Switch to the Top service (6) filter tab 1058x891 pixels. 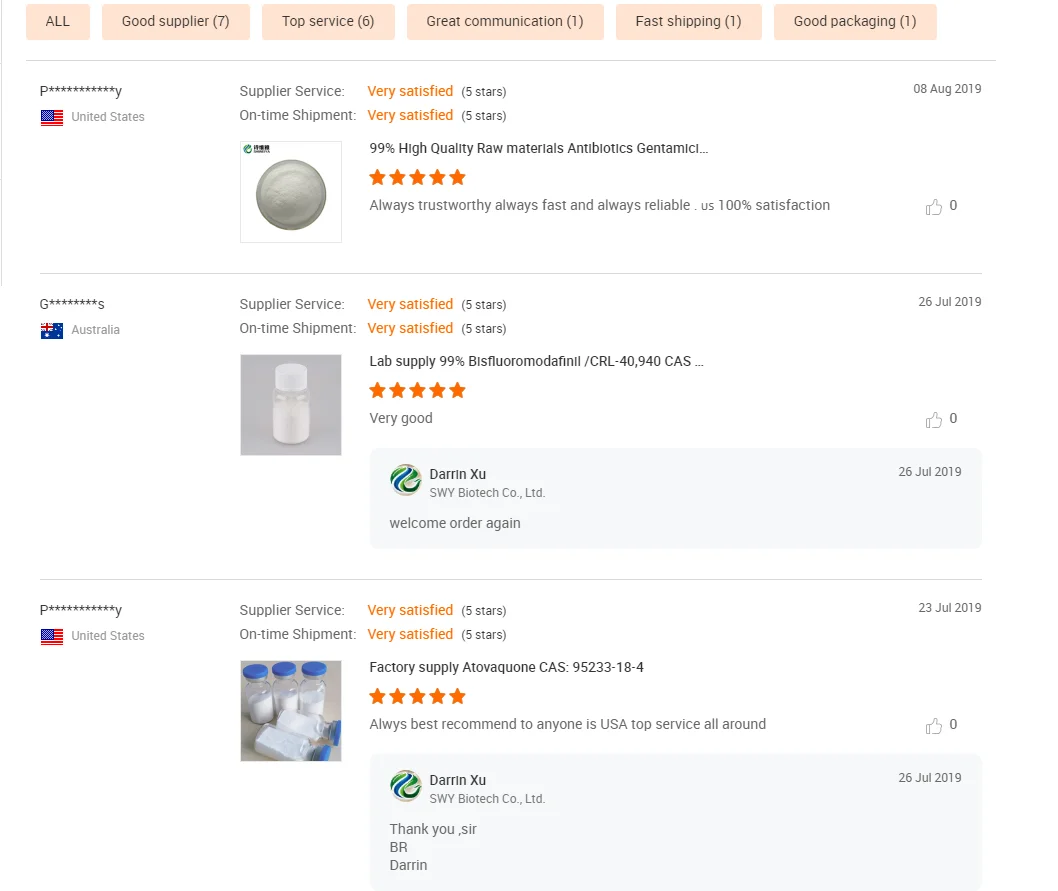tap(328, 21)
